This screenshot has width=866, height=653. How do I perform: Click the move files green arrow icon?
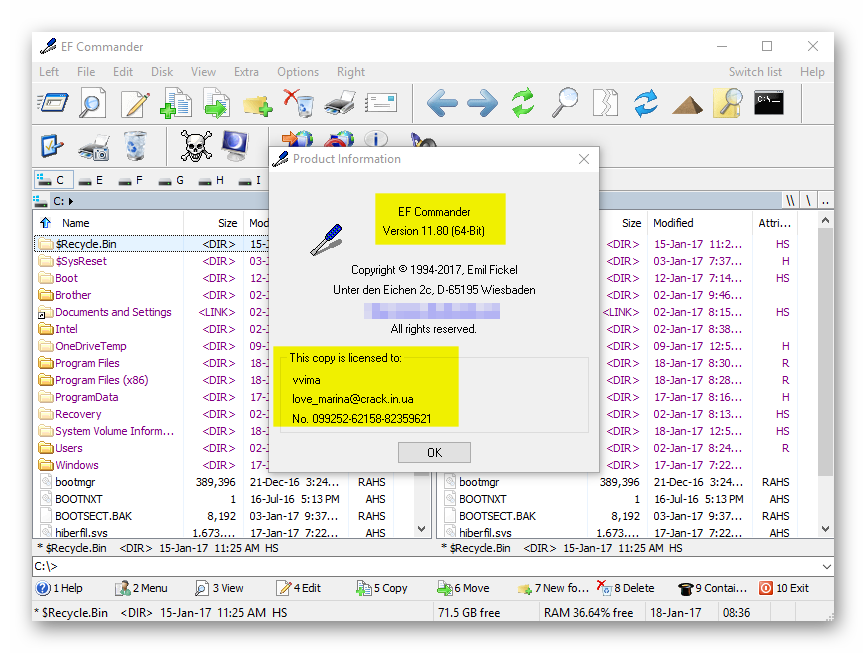pos(216,103)
